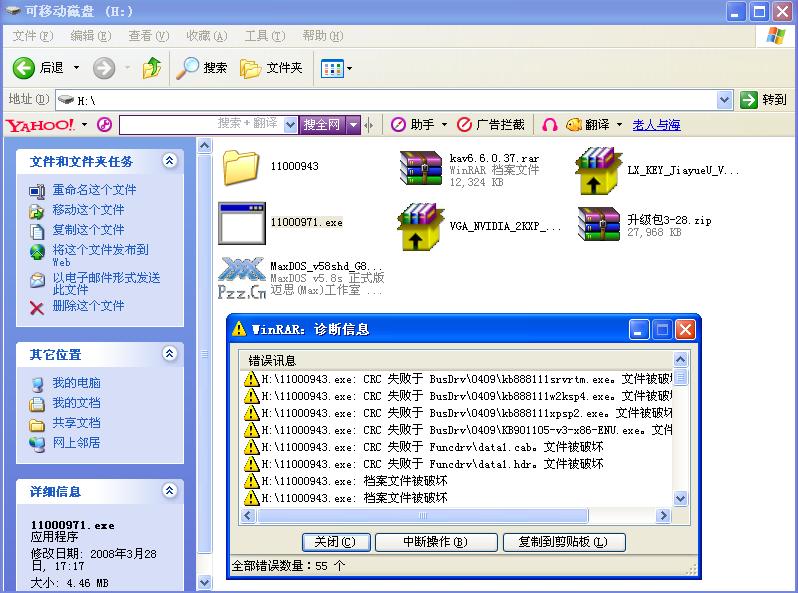Click 复制到剪贴板(L) in WinRAR dialog
The height and width of the screenshot is (593, 798).
pos(564,542)
